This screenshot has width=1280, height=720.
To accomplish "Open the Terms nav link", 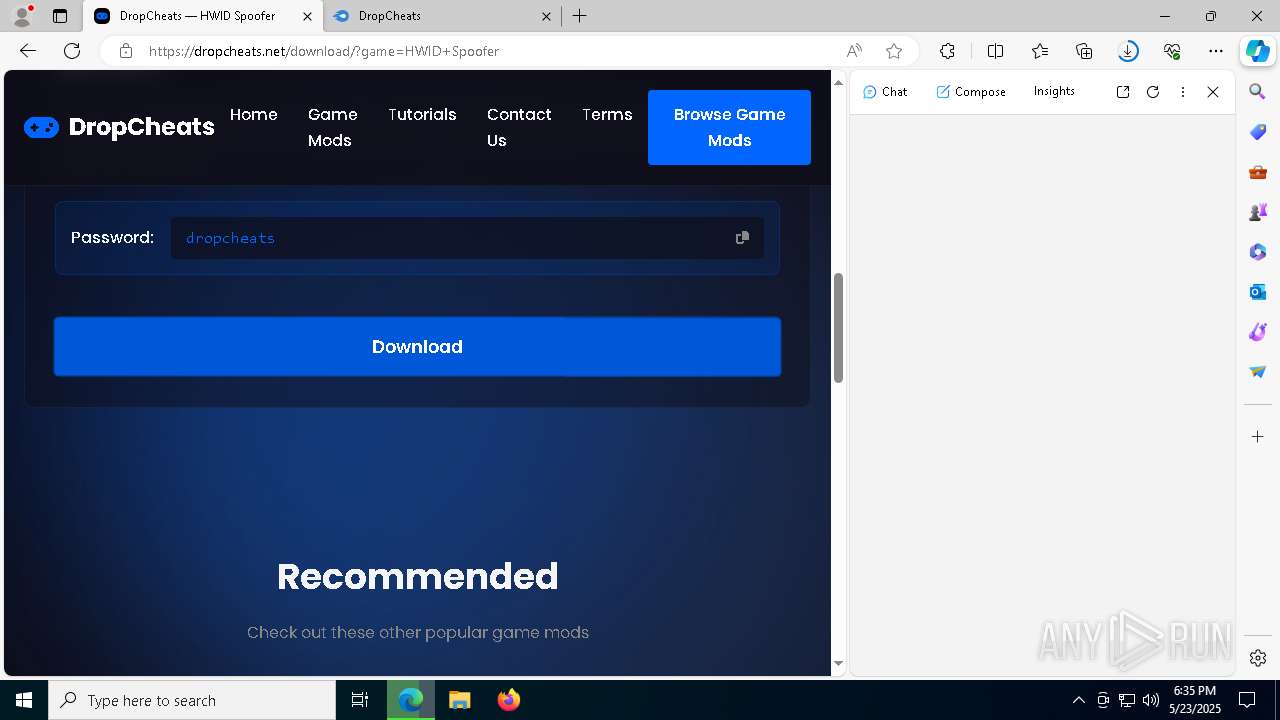I will 607,115.
